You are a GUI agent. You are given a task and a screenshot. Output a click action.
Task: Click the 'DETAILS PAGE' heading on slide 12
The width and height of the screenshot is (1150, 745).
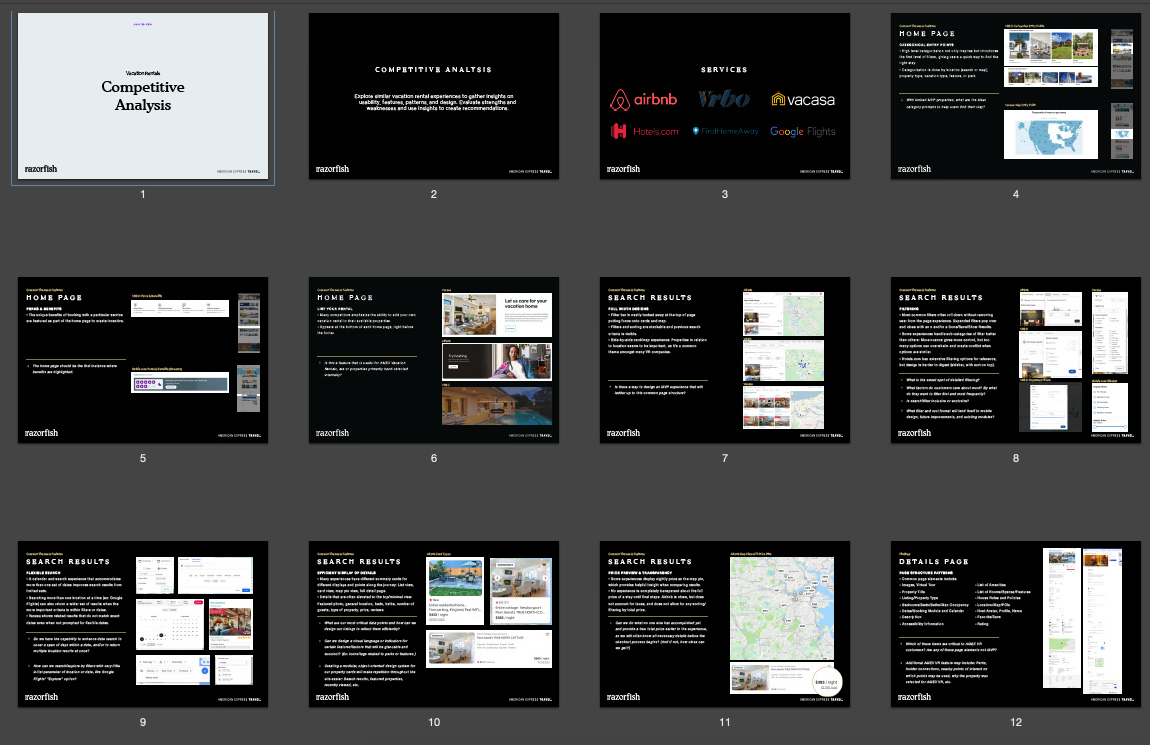[934, 562]
